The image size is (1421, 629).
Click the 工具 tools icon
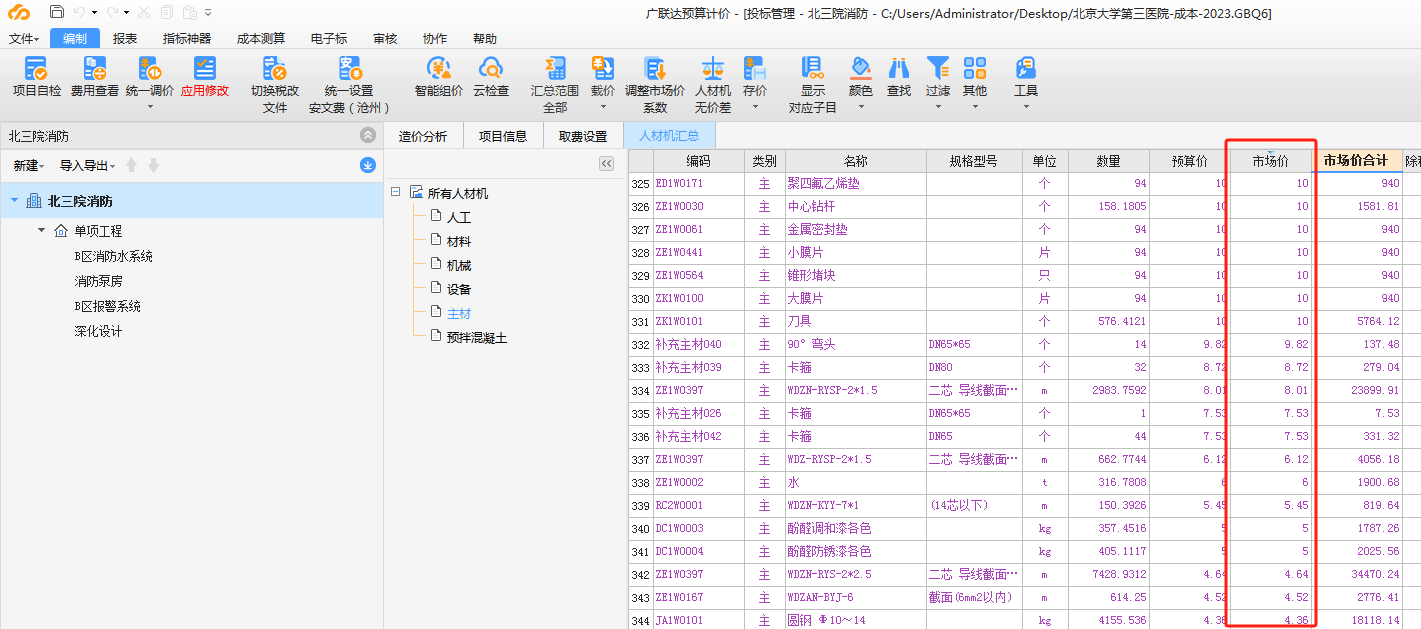click(1026, 68)
